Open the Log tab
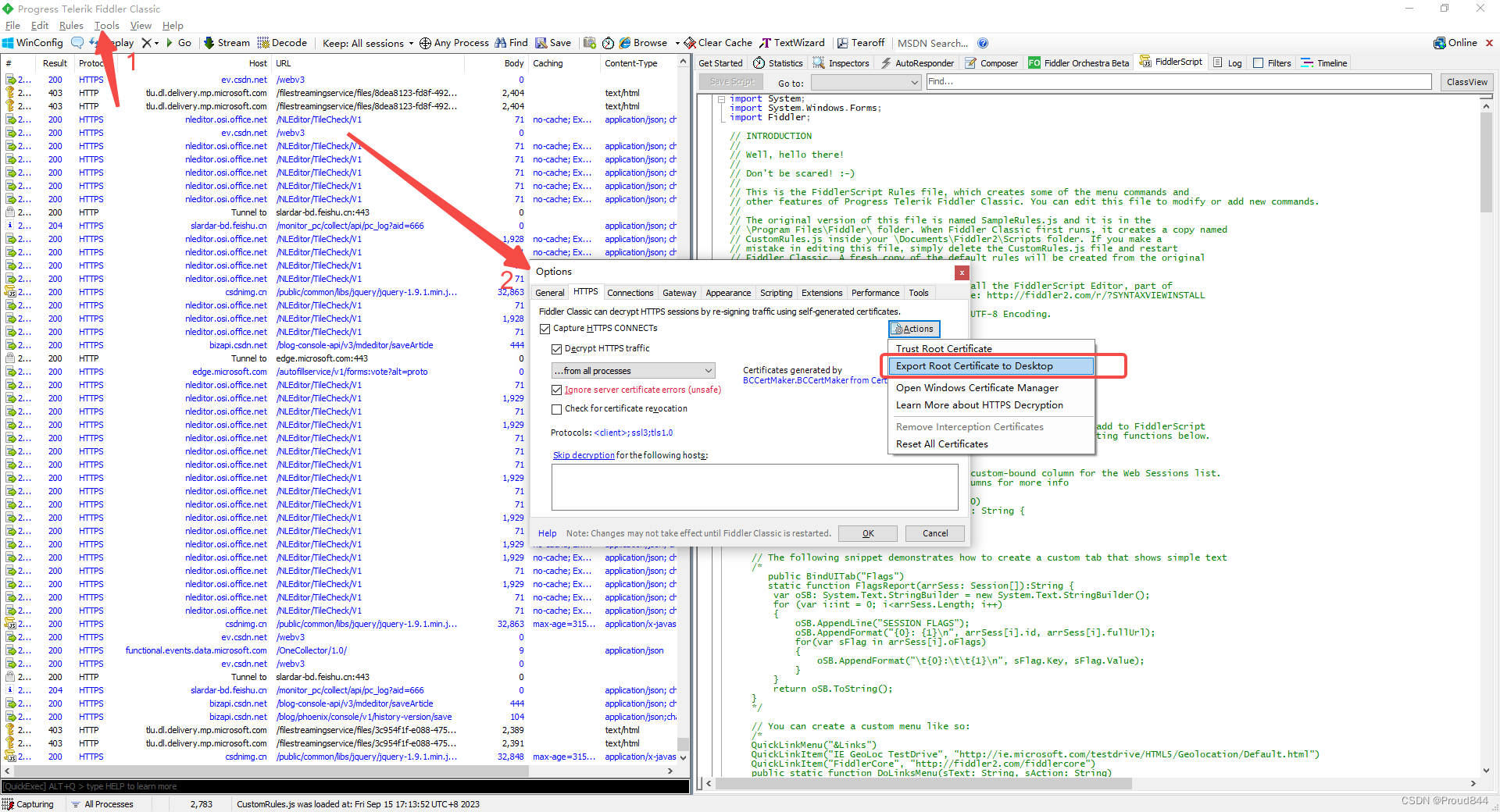The width and height of the screenshot is (1500, 812). point(1227,63)
